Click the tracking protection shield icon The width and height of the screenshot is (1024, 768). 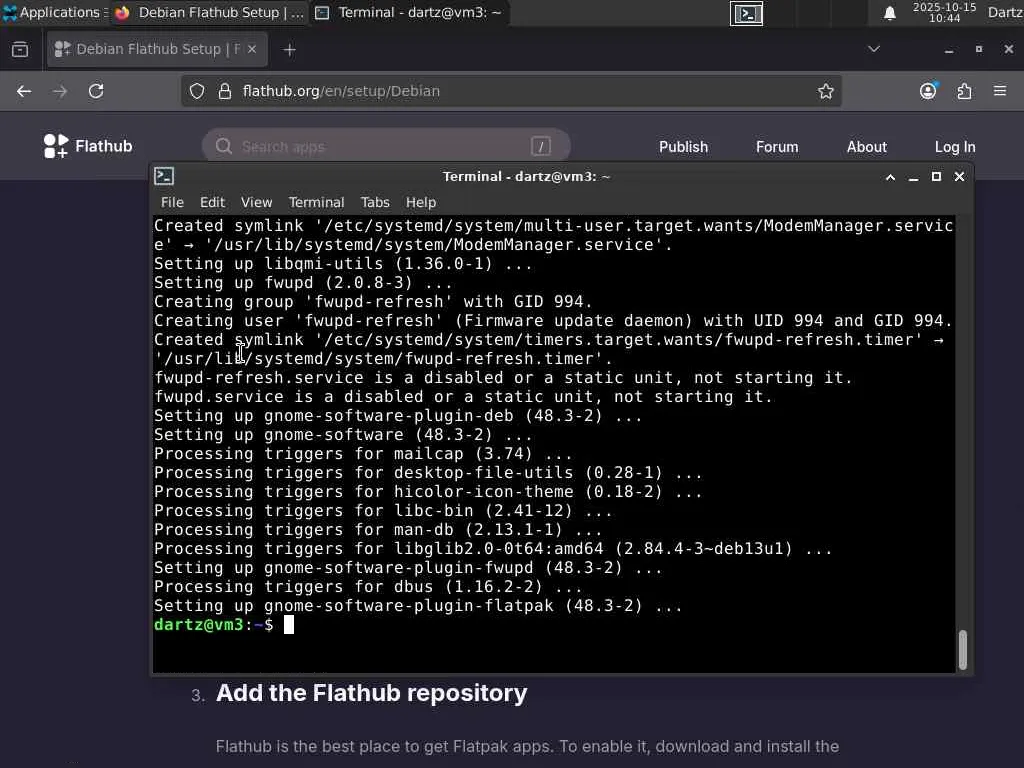click(x=197, y=91)
